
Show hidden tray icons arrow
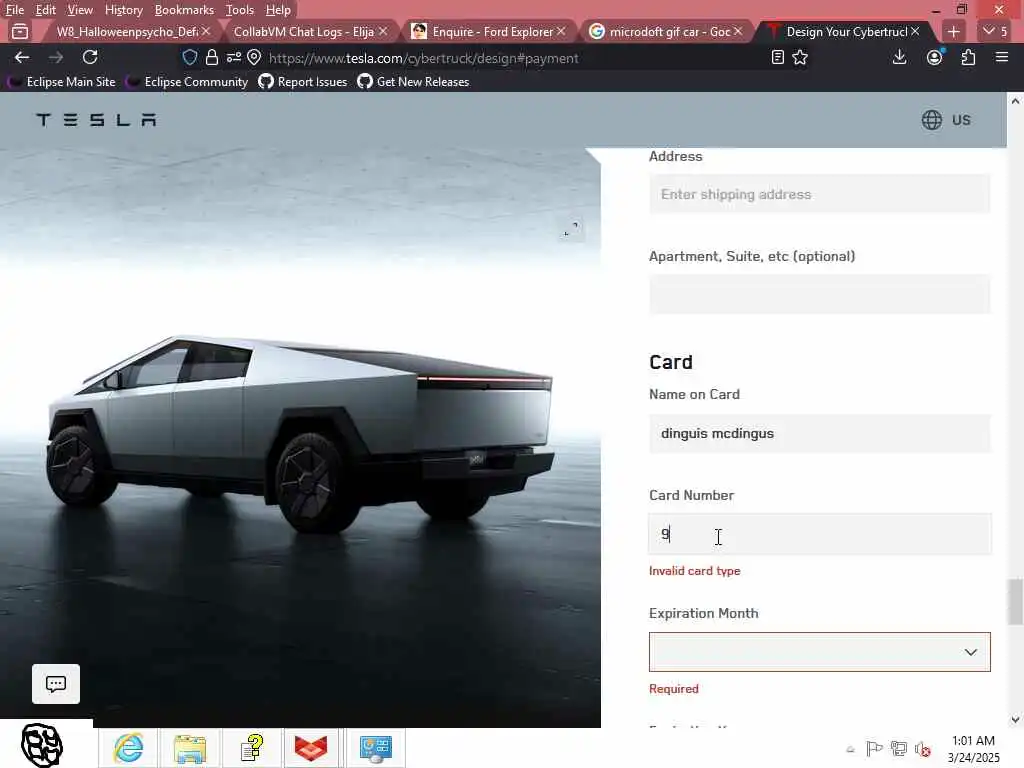(x=850, y=749)
